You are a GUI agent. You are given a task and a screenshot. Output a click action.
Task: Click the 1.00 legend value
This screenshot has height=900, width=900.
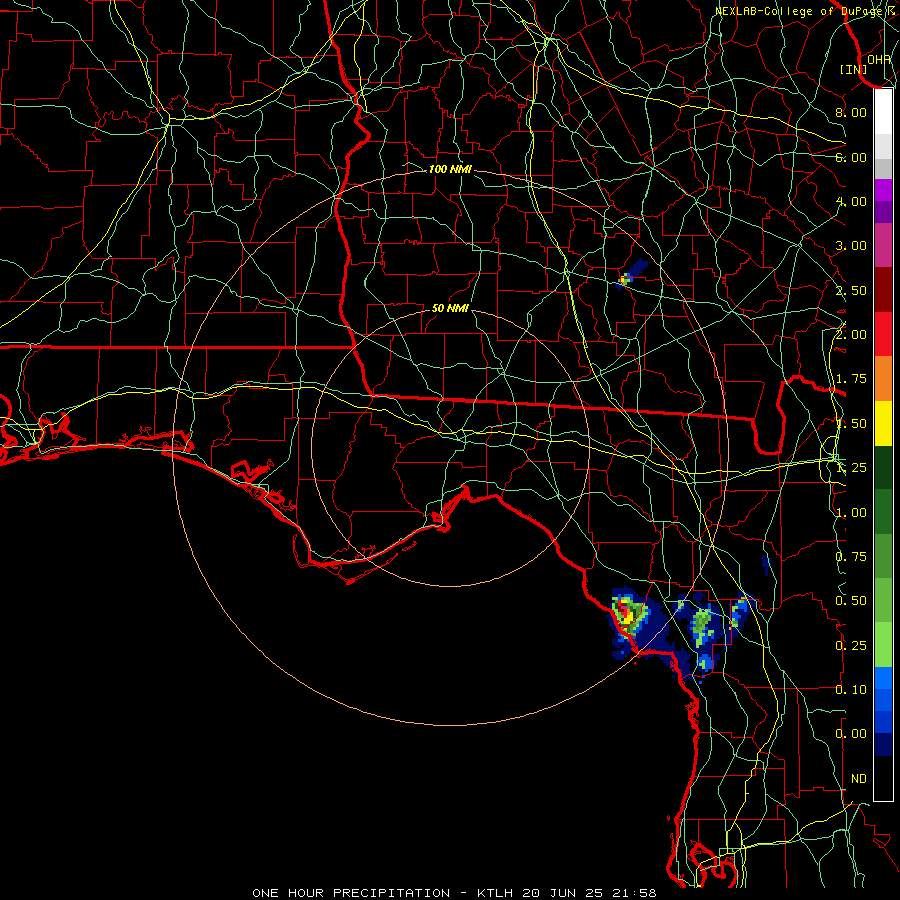(851, 513)
